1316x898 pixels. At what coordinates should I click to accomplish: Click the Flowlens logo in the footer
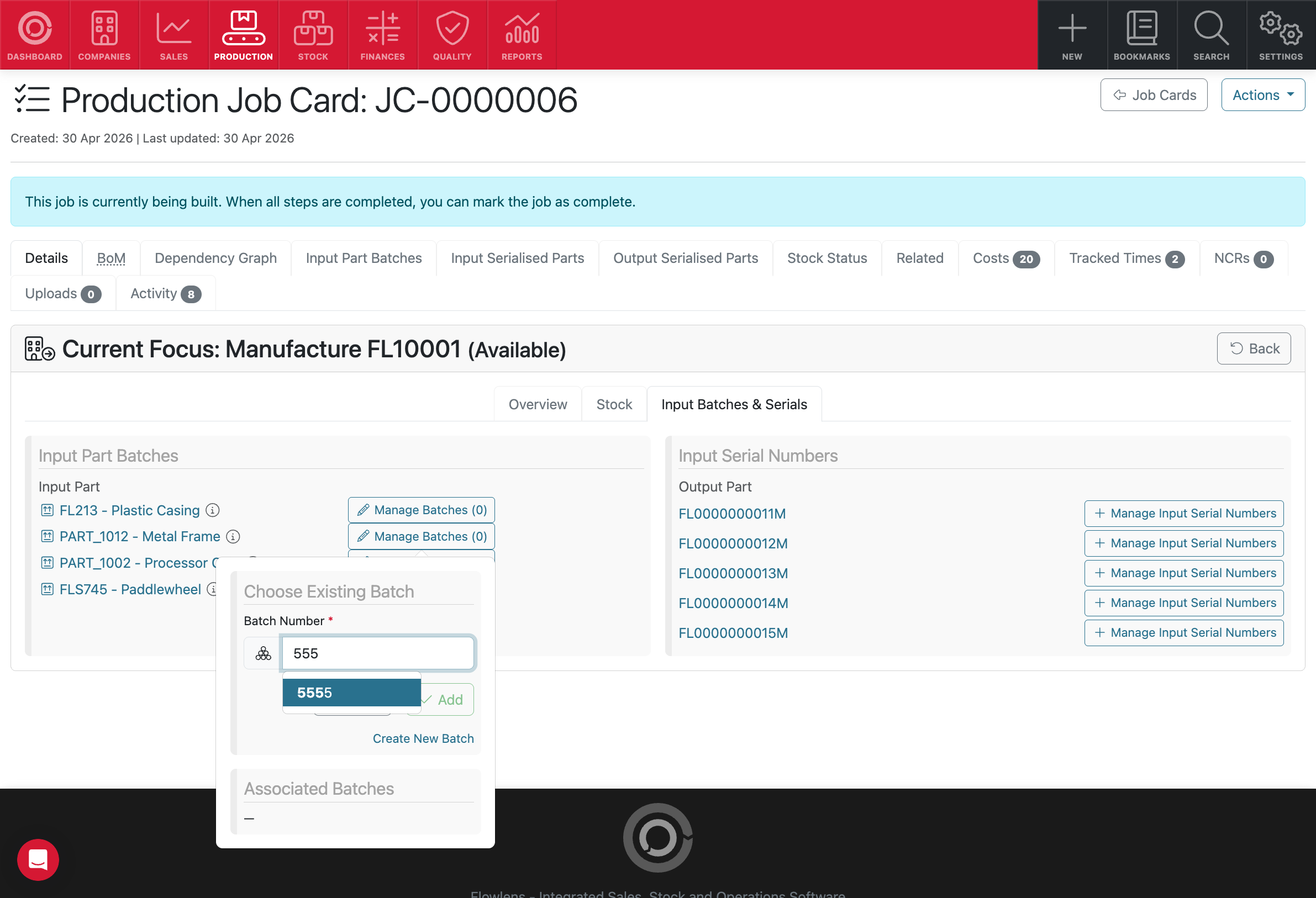657,837
